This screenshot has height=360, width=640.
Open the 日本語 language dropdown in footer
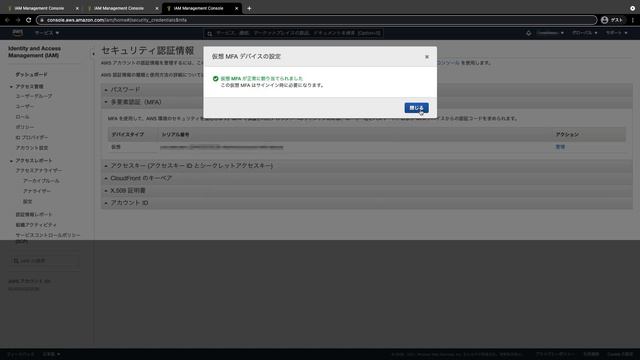(x=51, y=354)
